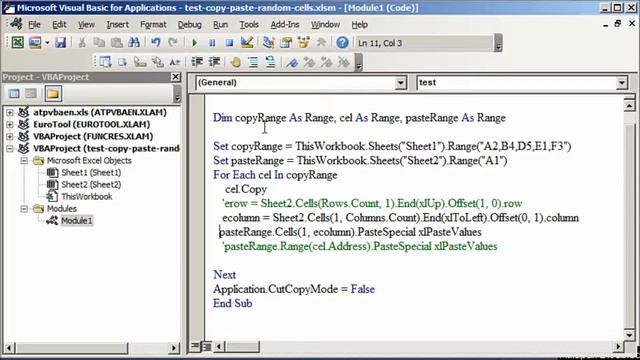Toggle Folders button in Project pane

tap(53, 94)
